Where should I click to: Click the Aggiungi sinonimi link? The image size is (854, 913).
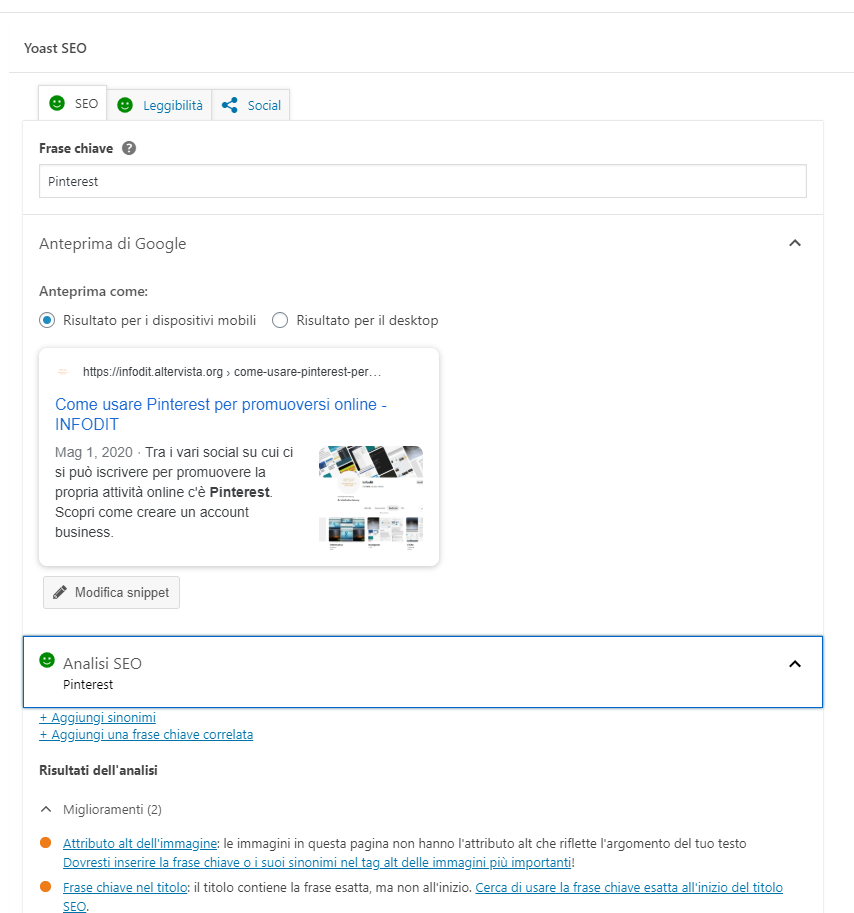(97, 717)
